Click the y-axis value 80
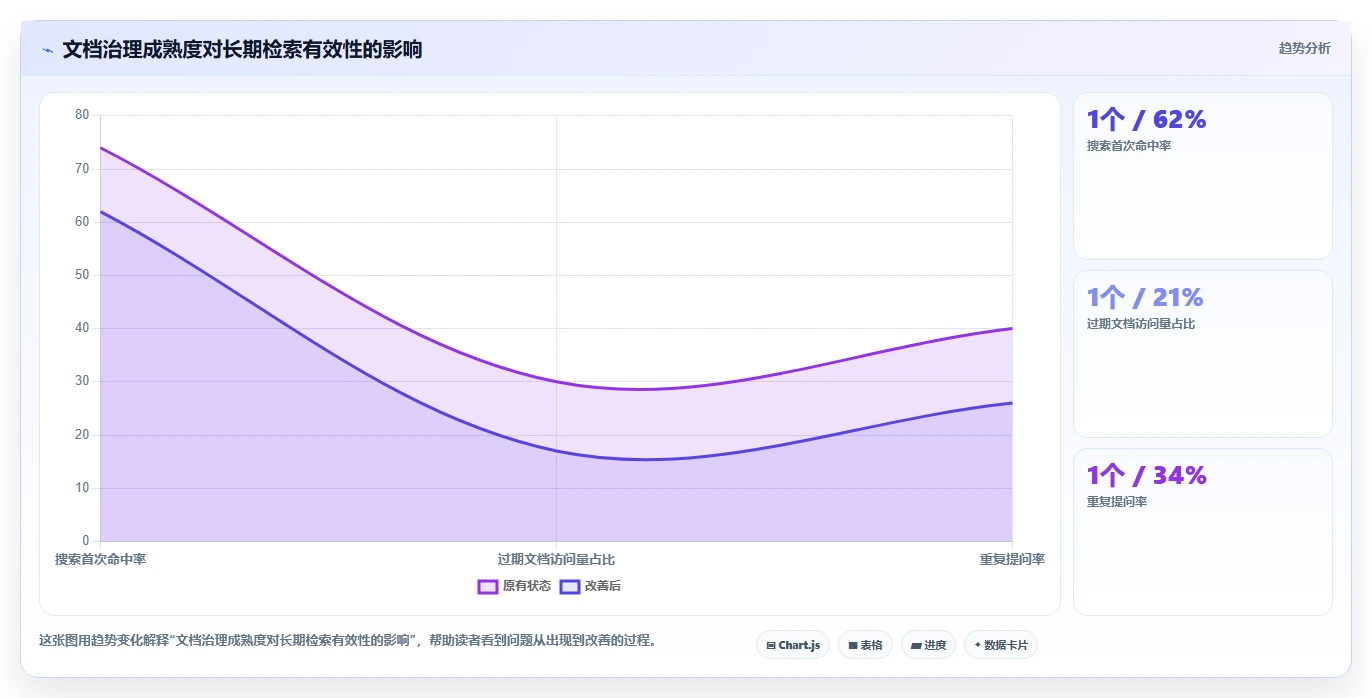 pos(82,115)
